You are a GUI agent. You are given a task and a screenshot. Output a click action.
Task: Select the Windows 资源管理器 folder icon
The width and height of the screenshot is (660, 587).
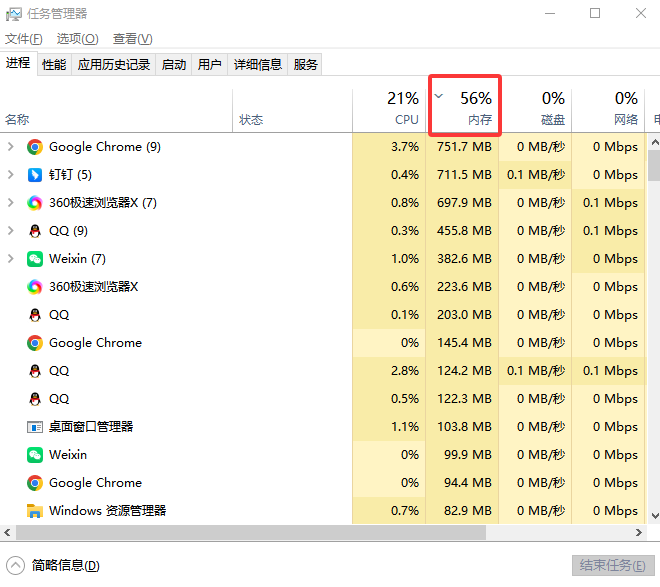click(35, 511)
